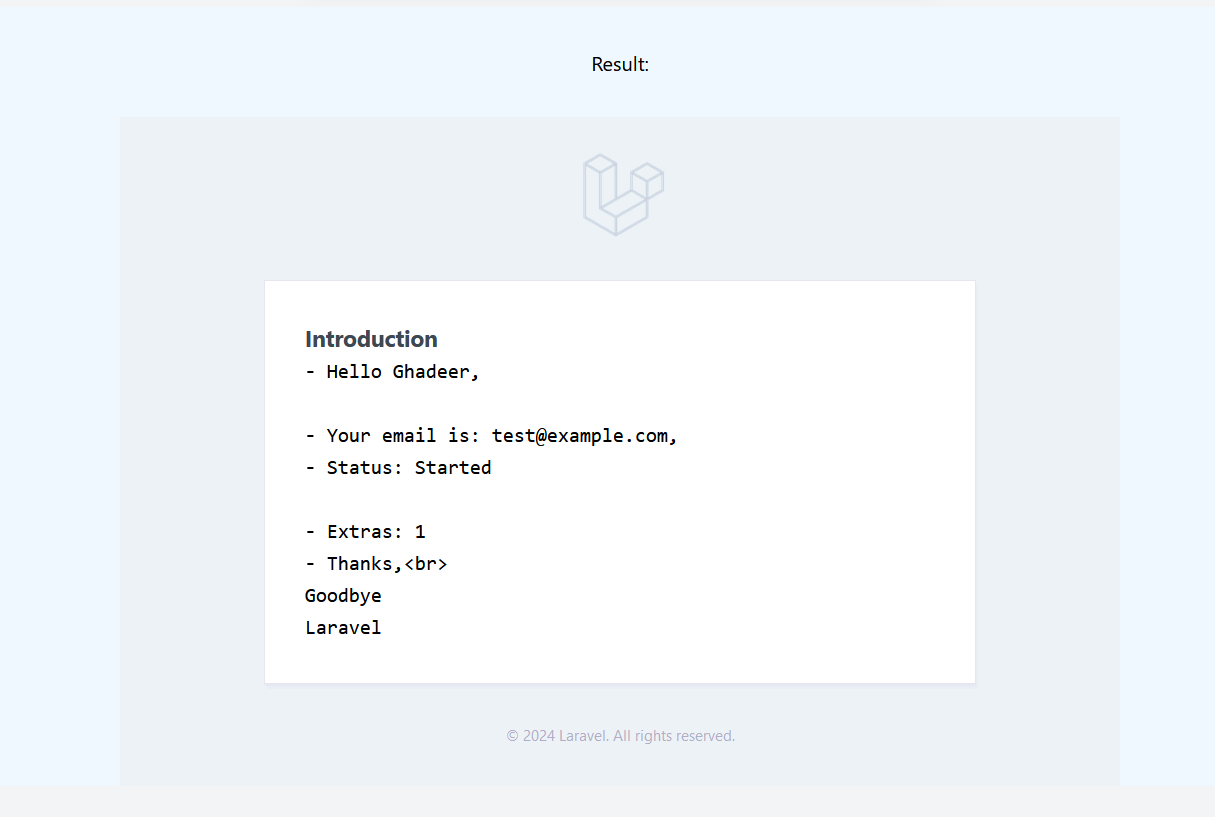
Task: Click the number "1" after Extras
Action: (x=420, y=532)
